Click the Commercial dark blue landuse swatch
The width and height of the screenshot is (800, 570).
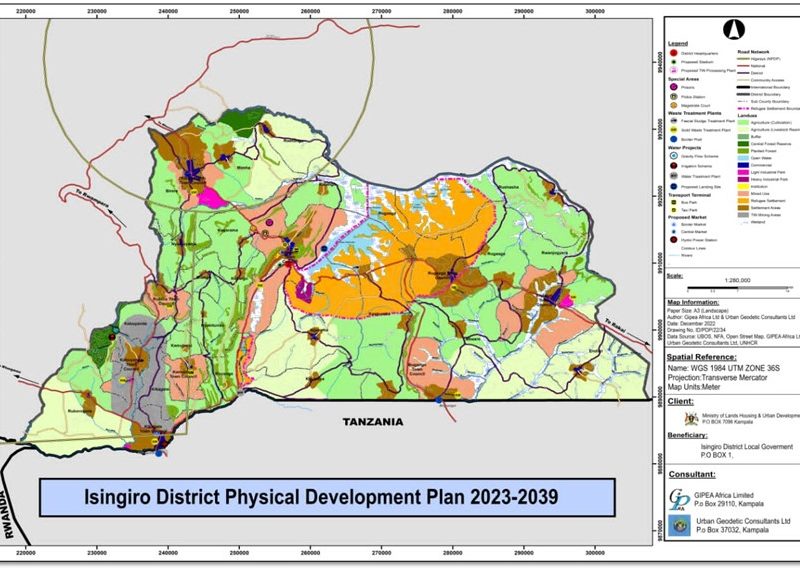[745, 165]
